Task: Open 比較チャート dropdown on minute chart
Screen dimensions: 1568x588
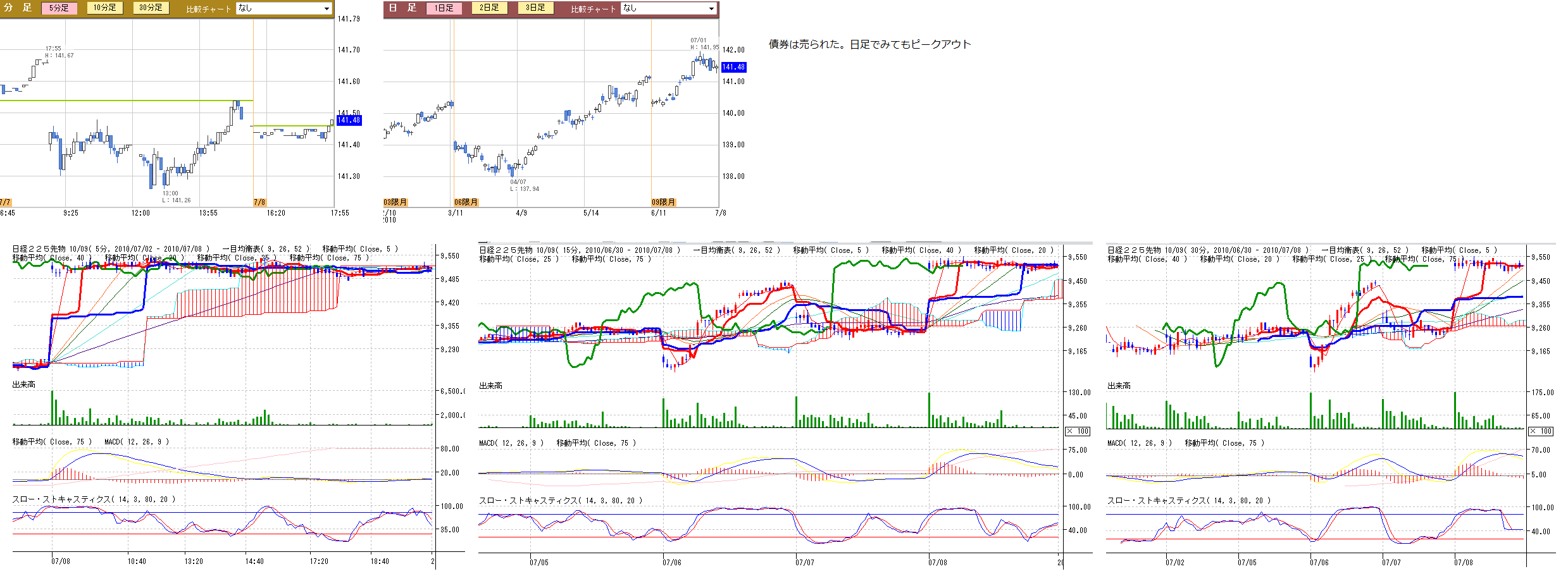Action: [x=283, y=8]
